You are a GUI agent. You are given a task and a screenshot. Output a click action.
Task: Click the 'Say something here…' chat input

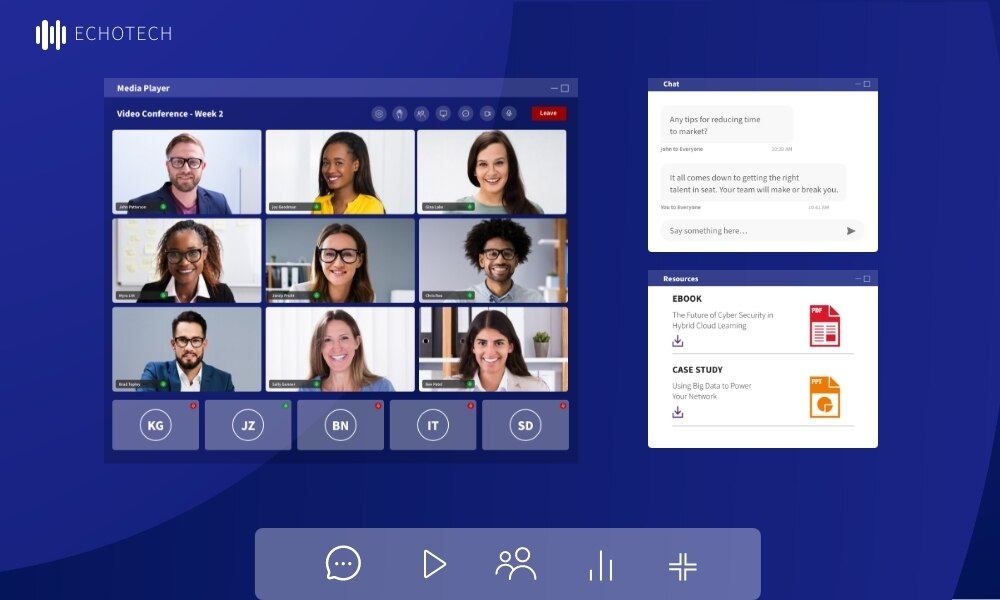coord(762,231)
